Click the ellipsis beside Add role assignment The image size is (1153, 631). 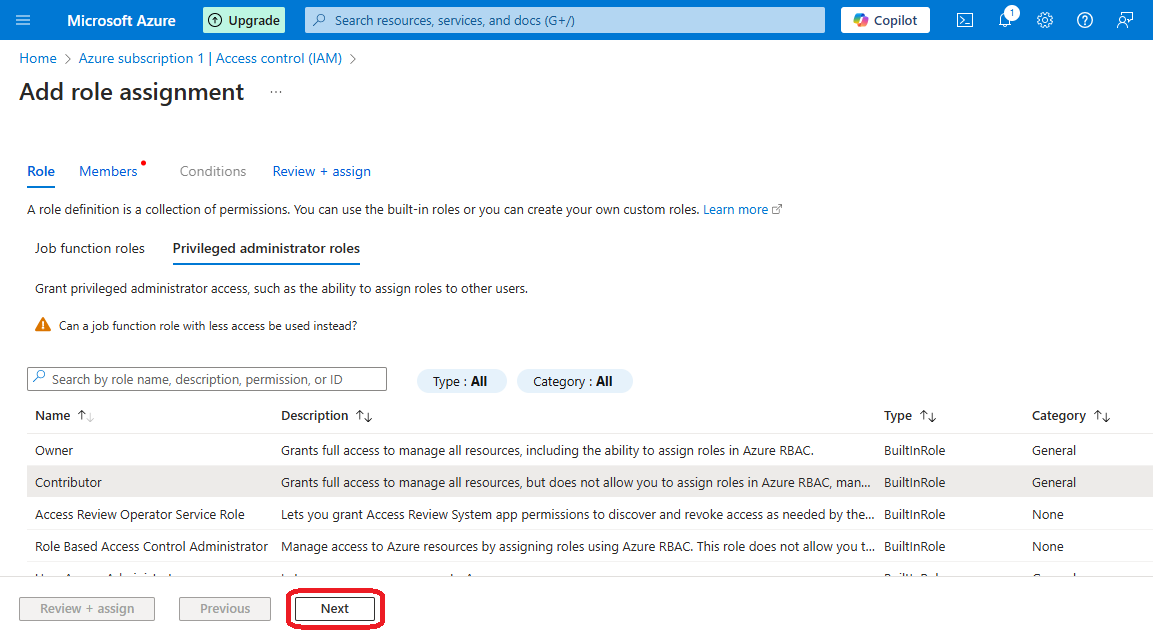pyautogui.click(x=276, y=92)
